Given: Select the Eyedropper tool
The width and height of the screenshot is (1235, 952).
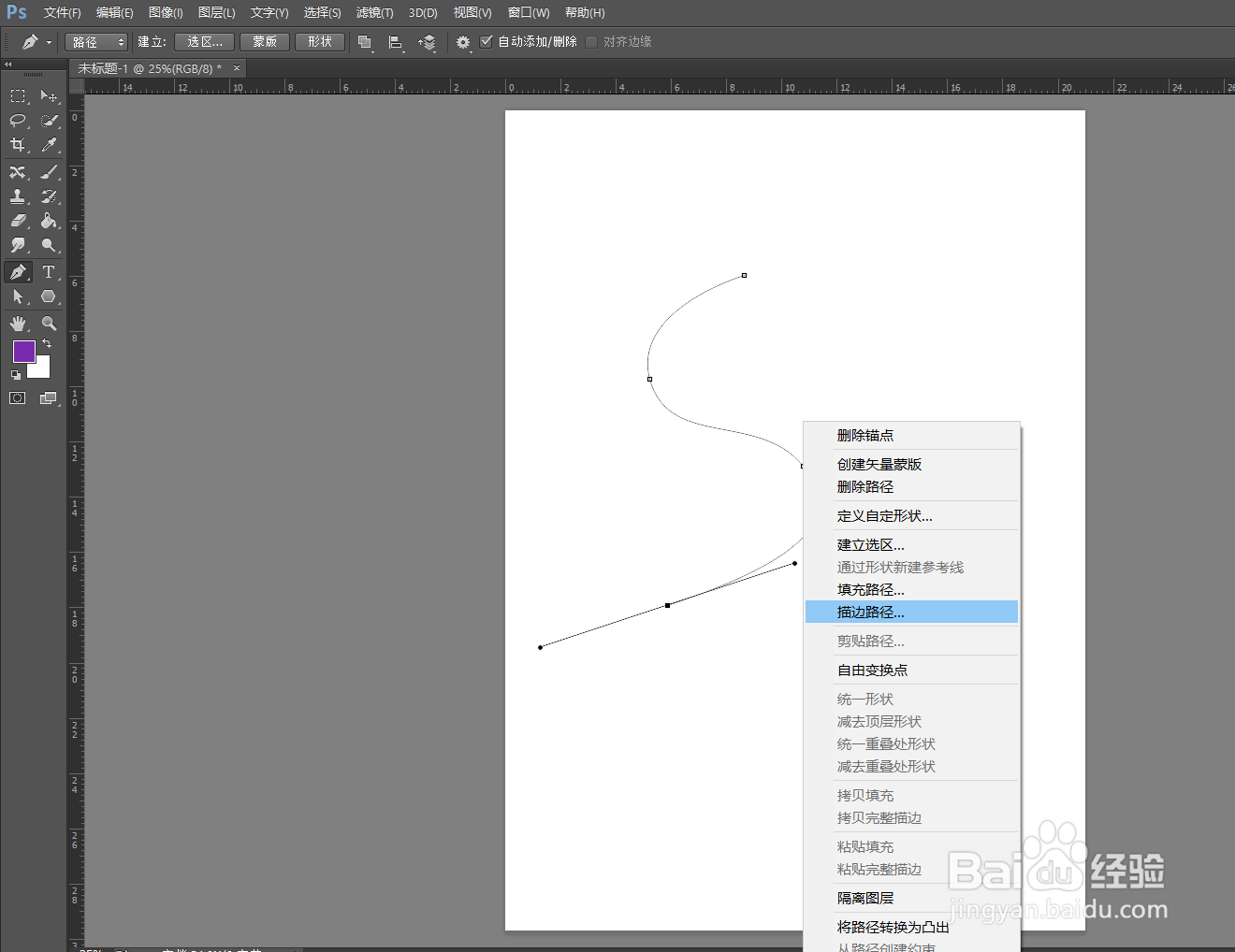Looking at the screenshot, I should point(49,145).
